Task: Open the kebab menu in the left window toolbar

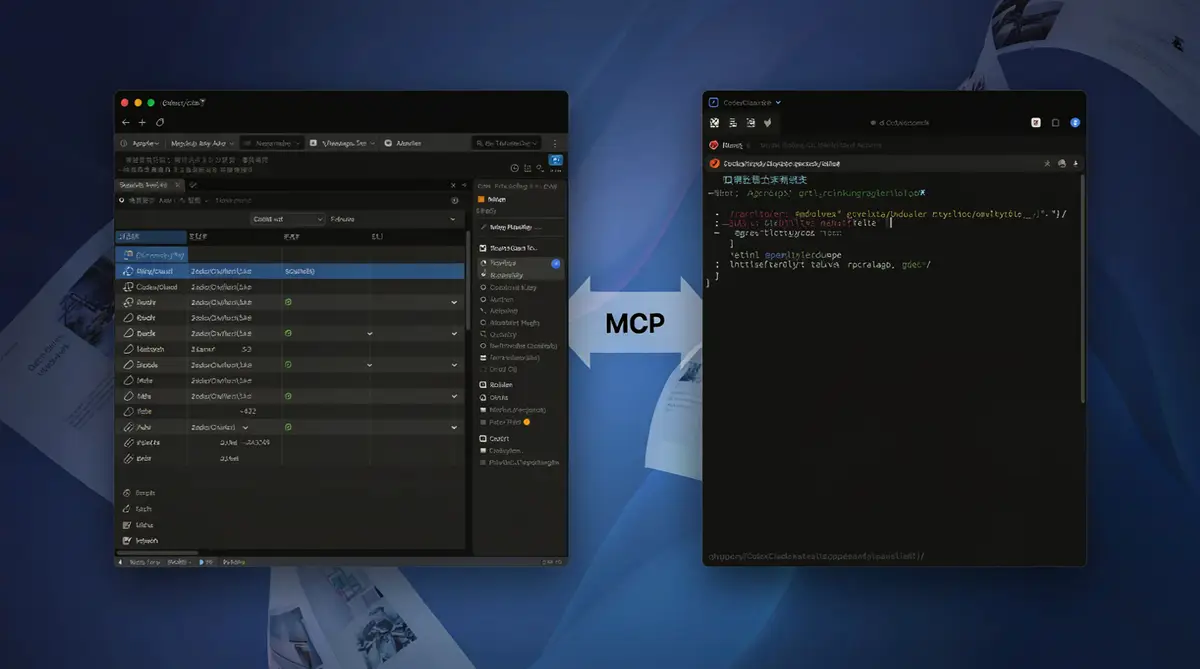Action: click(556, 143)
